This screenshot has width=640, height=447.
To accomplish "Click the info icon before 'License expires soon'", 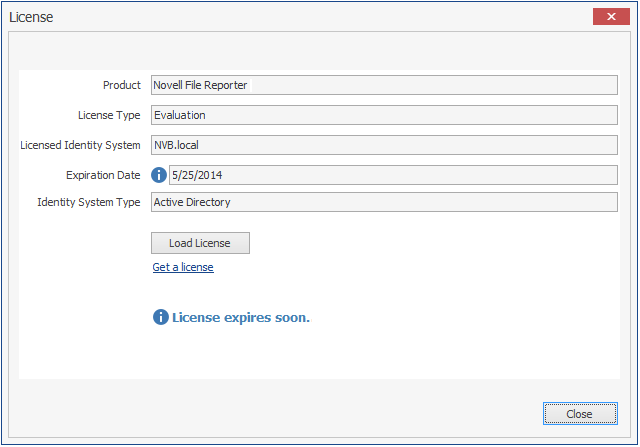I will click(x=160, y=317).
